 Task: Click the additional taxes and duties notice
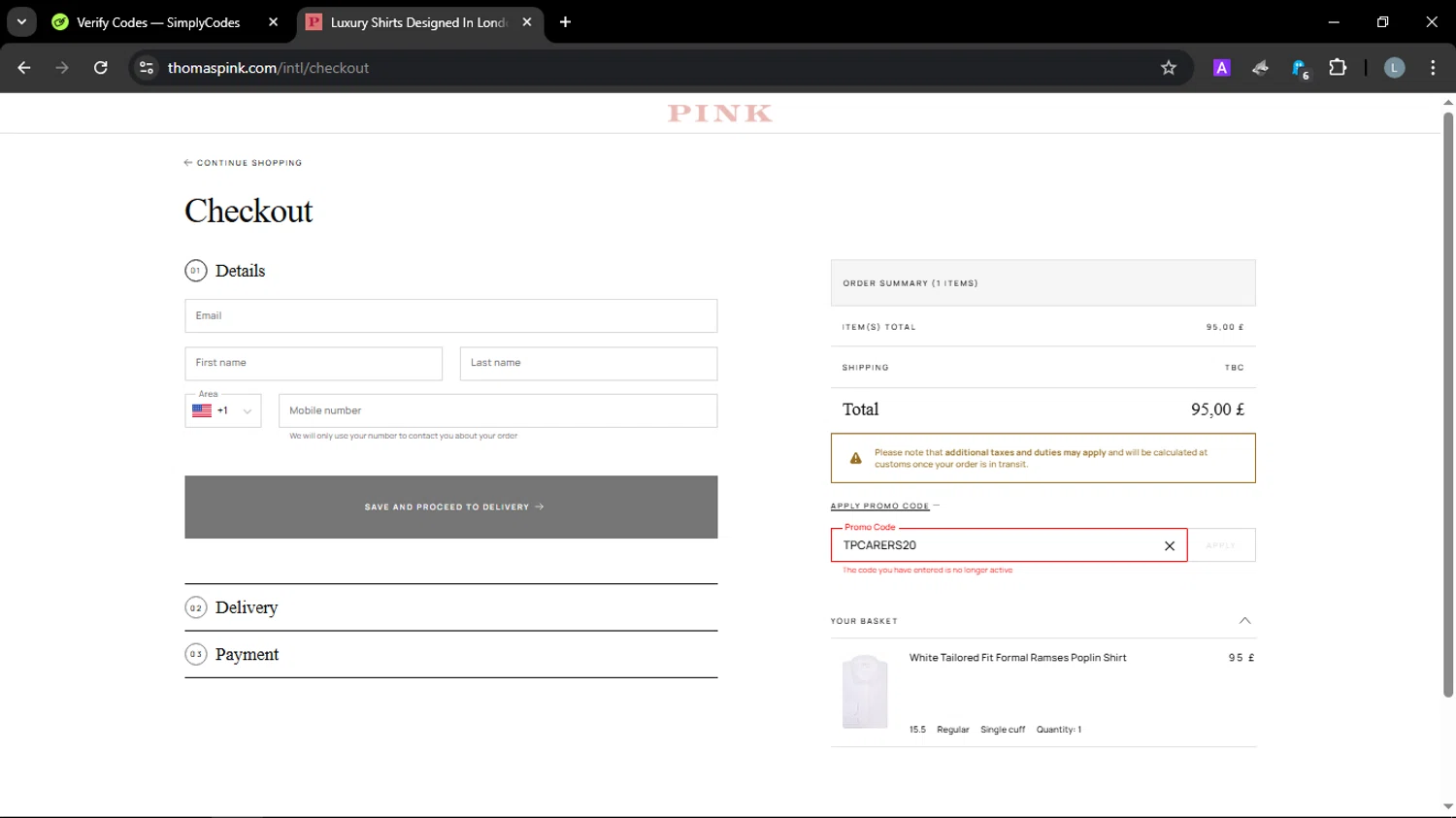pyautogui.click(x=1042, y=458)
